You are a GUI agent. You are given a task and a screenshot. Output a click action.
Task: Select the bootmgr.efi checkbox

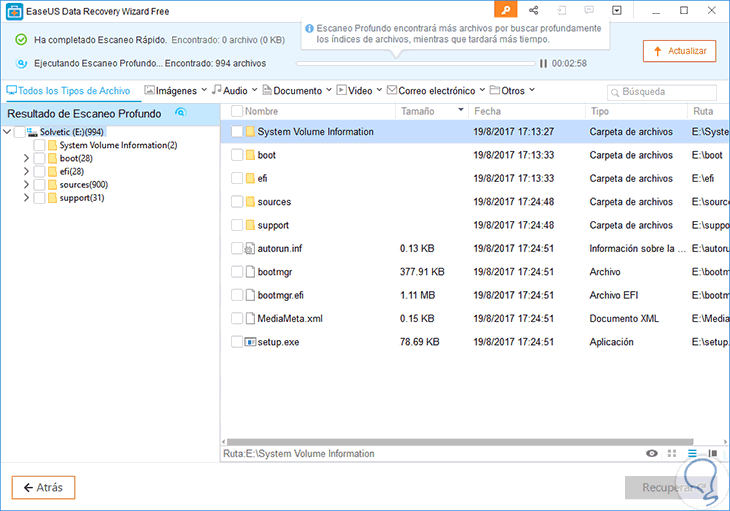tap(237, 295)
